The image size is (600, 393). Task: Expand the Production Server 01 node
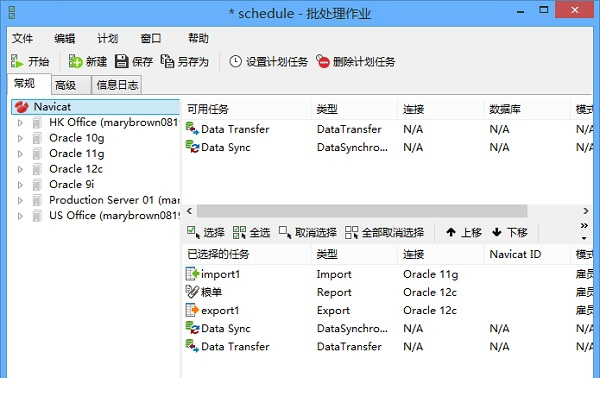click(x=20, y=200)
